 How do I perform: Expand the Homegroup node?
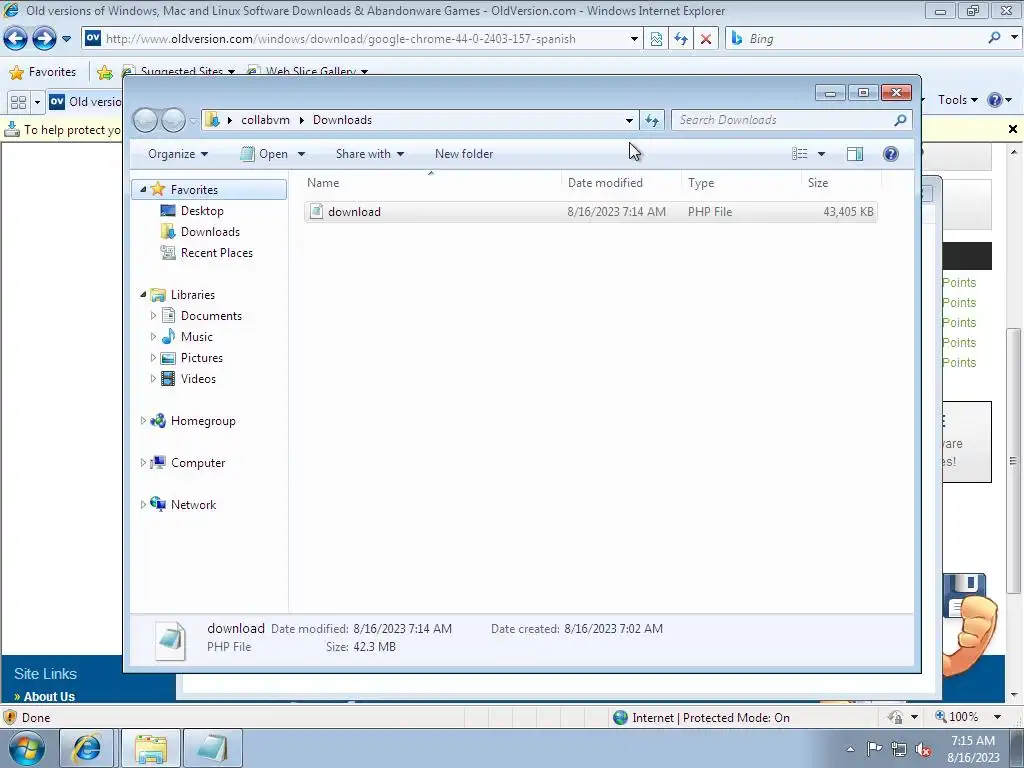tap(143, 421)
